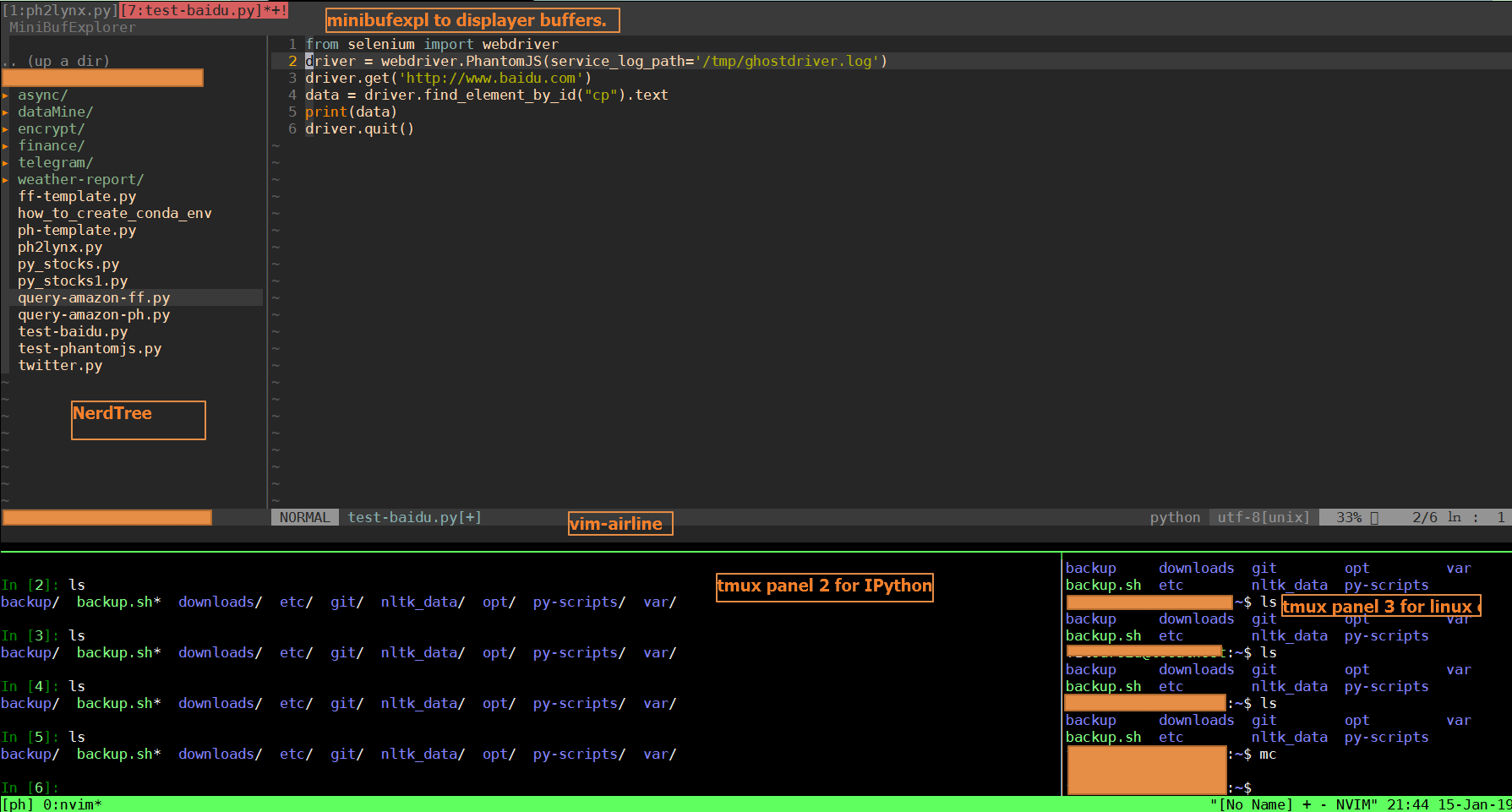
Task: Focus the last shell prompt in linux panel
Action: click(x=1241, y=787)
